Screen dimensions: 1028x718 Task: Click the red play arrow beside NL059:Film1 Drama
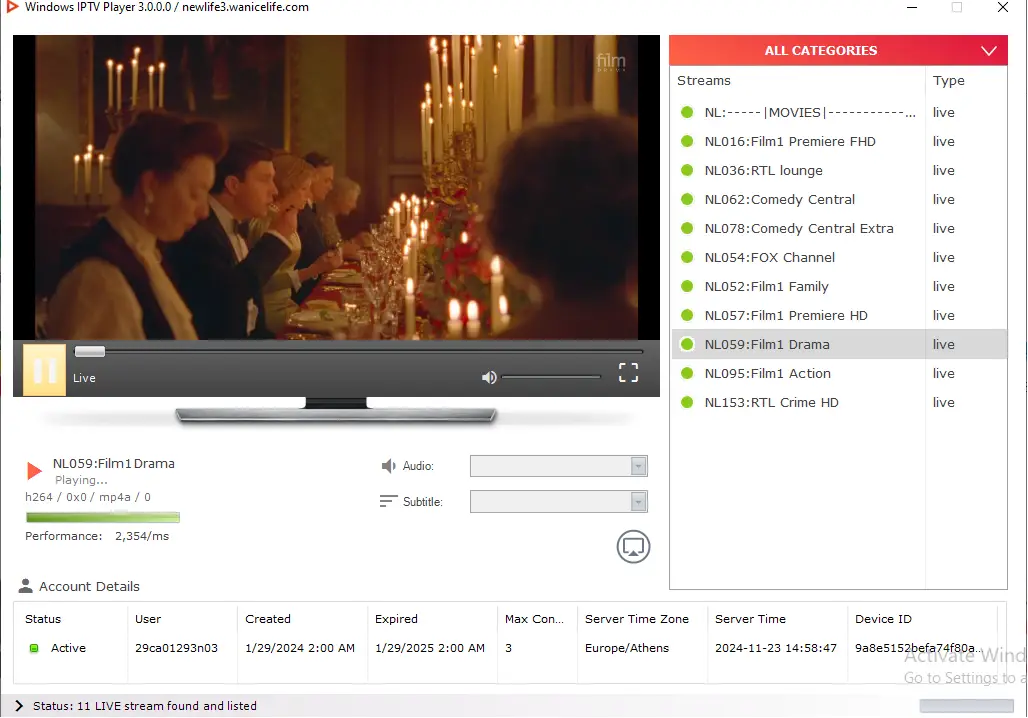point(34,470)
